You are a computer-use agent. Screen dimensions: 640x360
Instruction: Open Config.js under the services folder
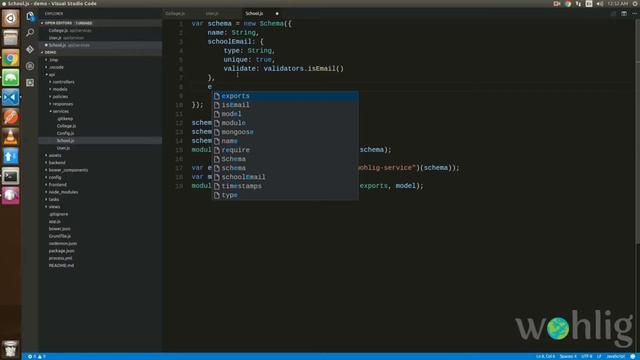(x=100, y=133)
